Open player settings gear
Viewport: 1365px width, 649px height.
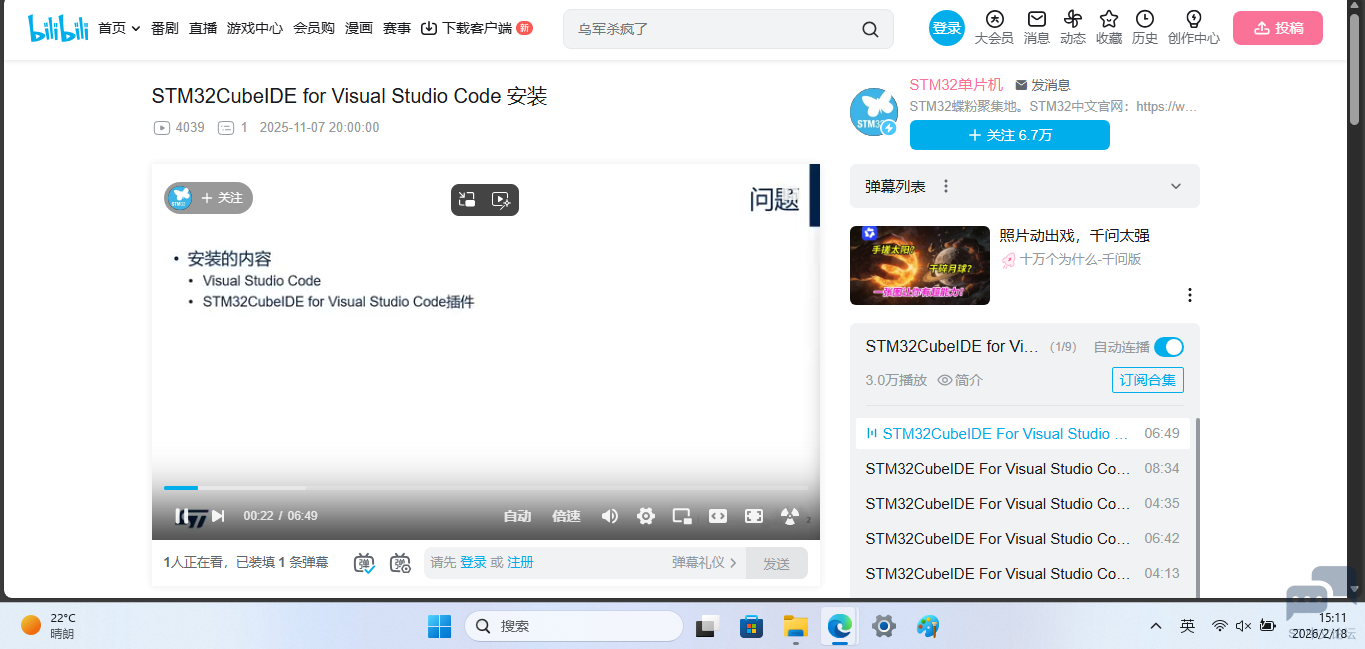(646, 516)
